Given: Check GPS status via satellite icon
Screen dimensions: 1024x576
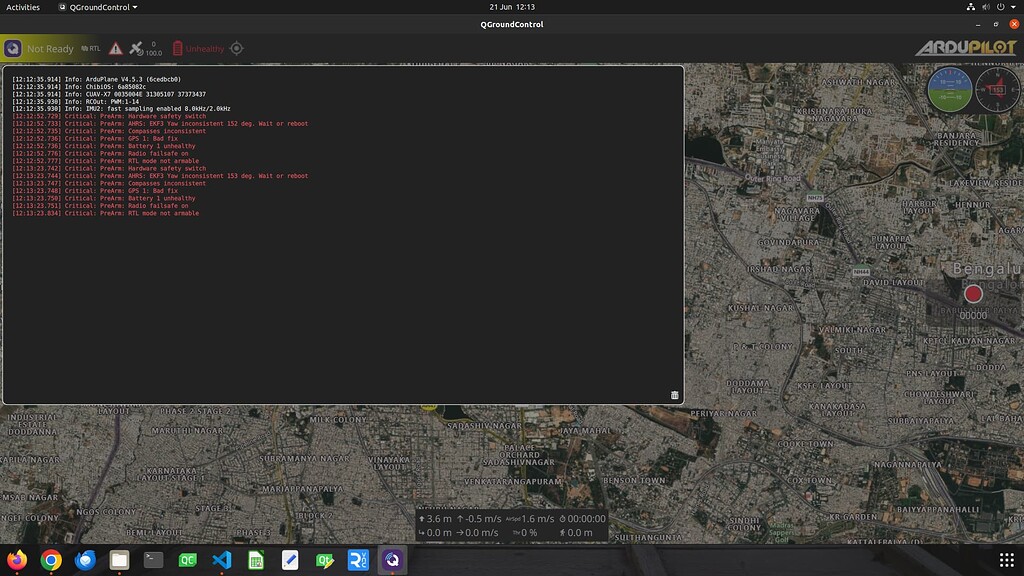Looking at the screenshot, I should (135, 47).
